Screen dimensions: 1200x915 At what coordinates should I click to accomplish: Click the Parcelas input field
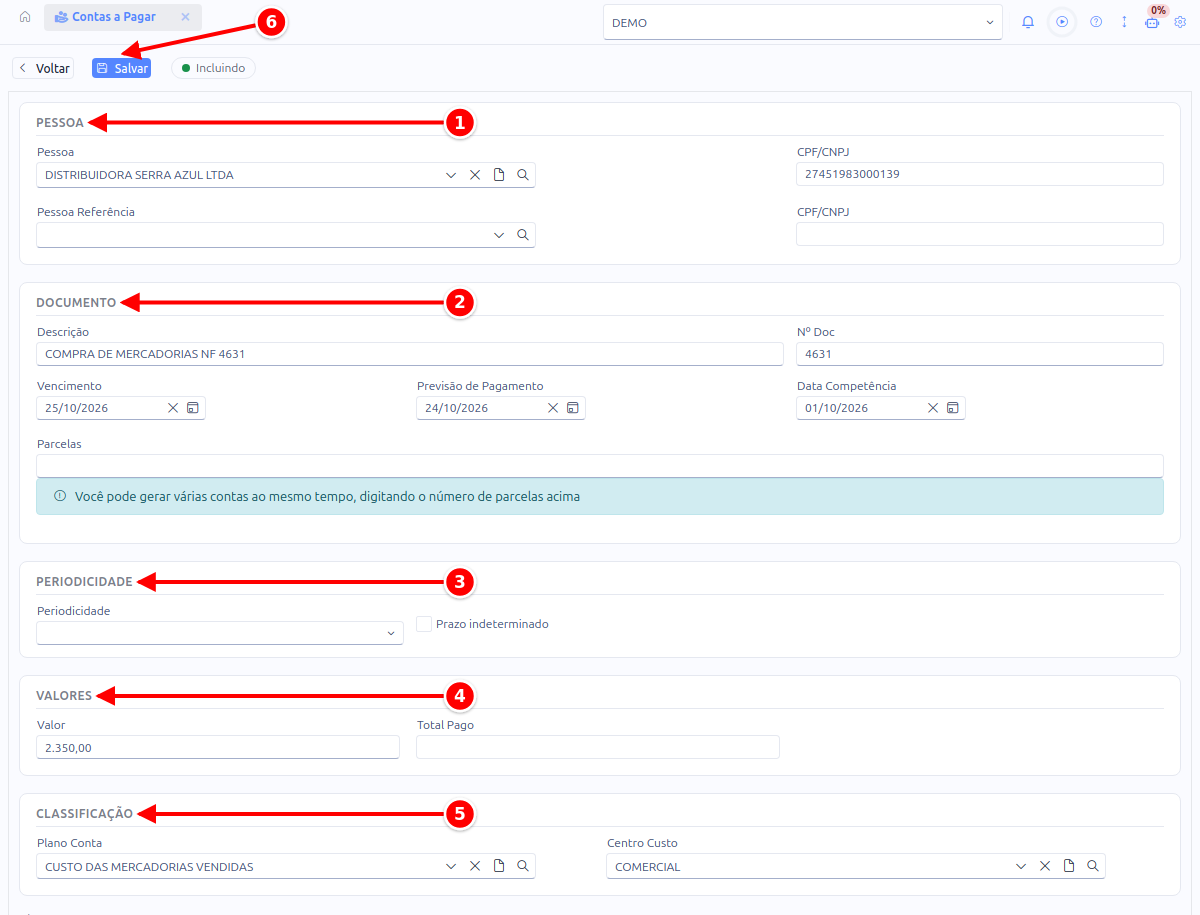click(x=600, y=466)
